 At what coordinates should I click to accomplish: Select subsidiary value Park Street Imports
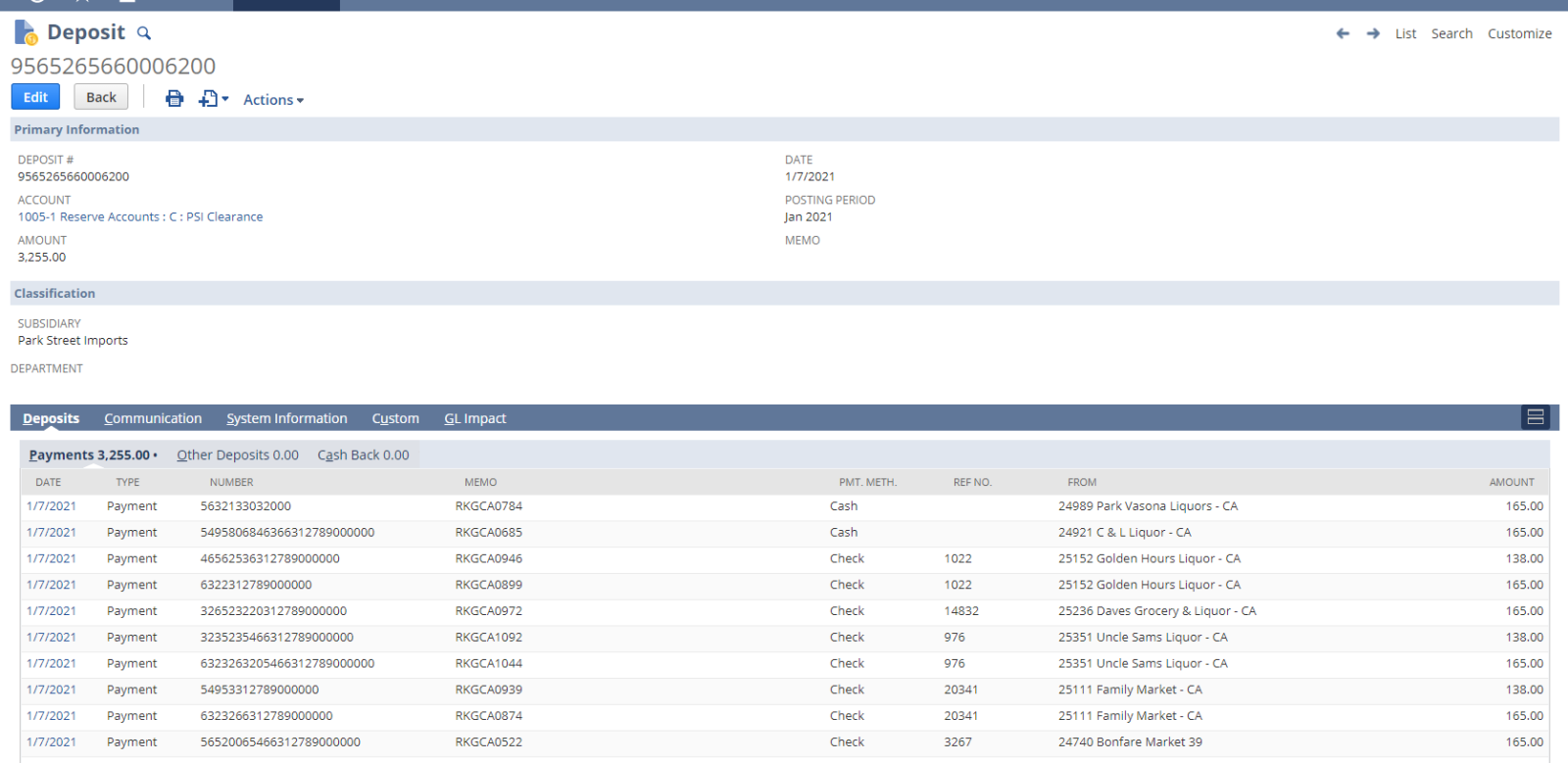(x=73, y=341)
